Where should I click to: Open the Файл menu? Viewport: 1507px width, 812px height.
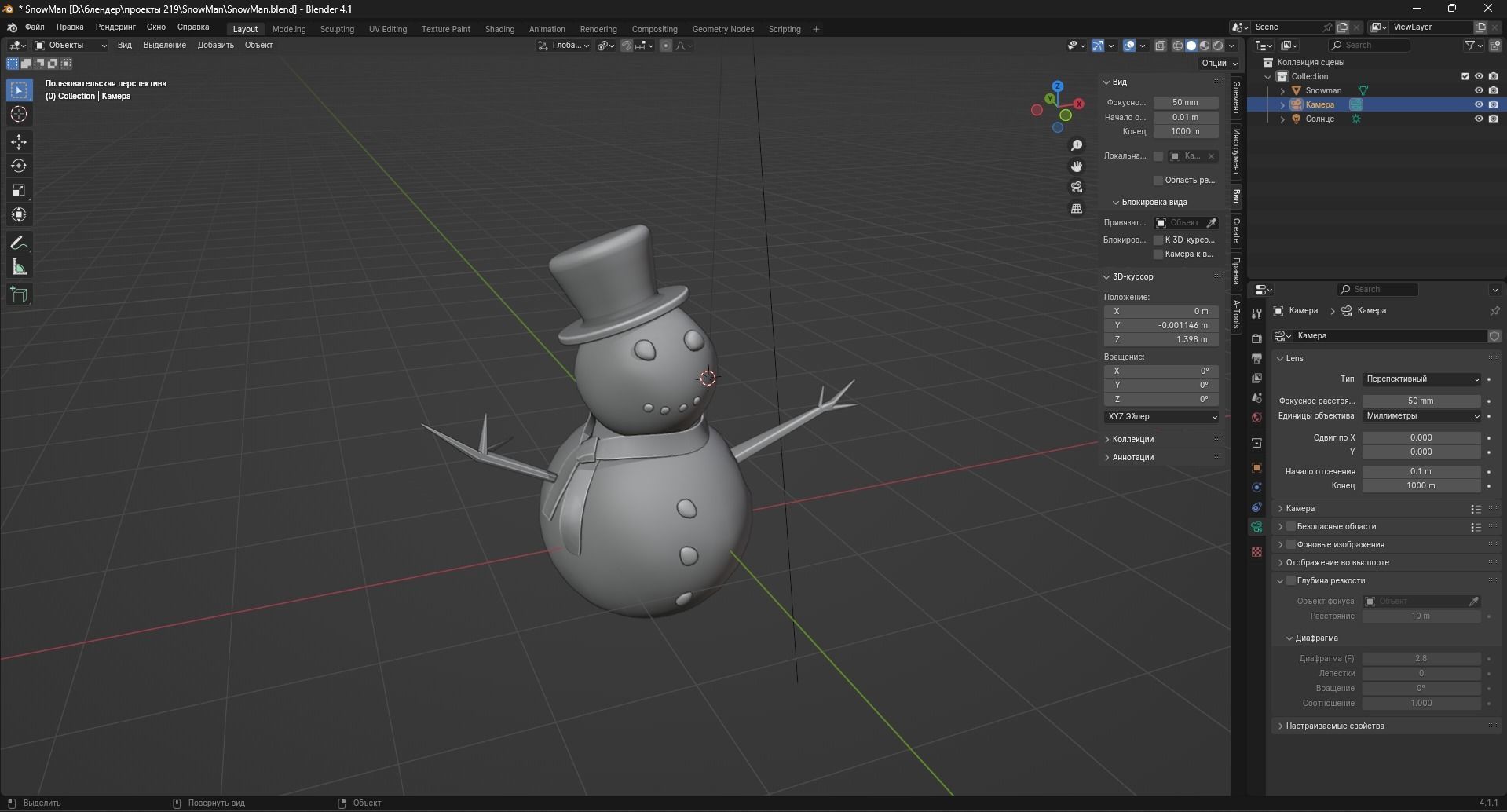tap(35, 27)
